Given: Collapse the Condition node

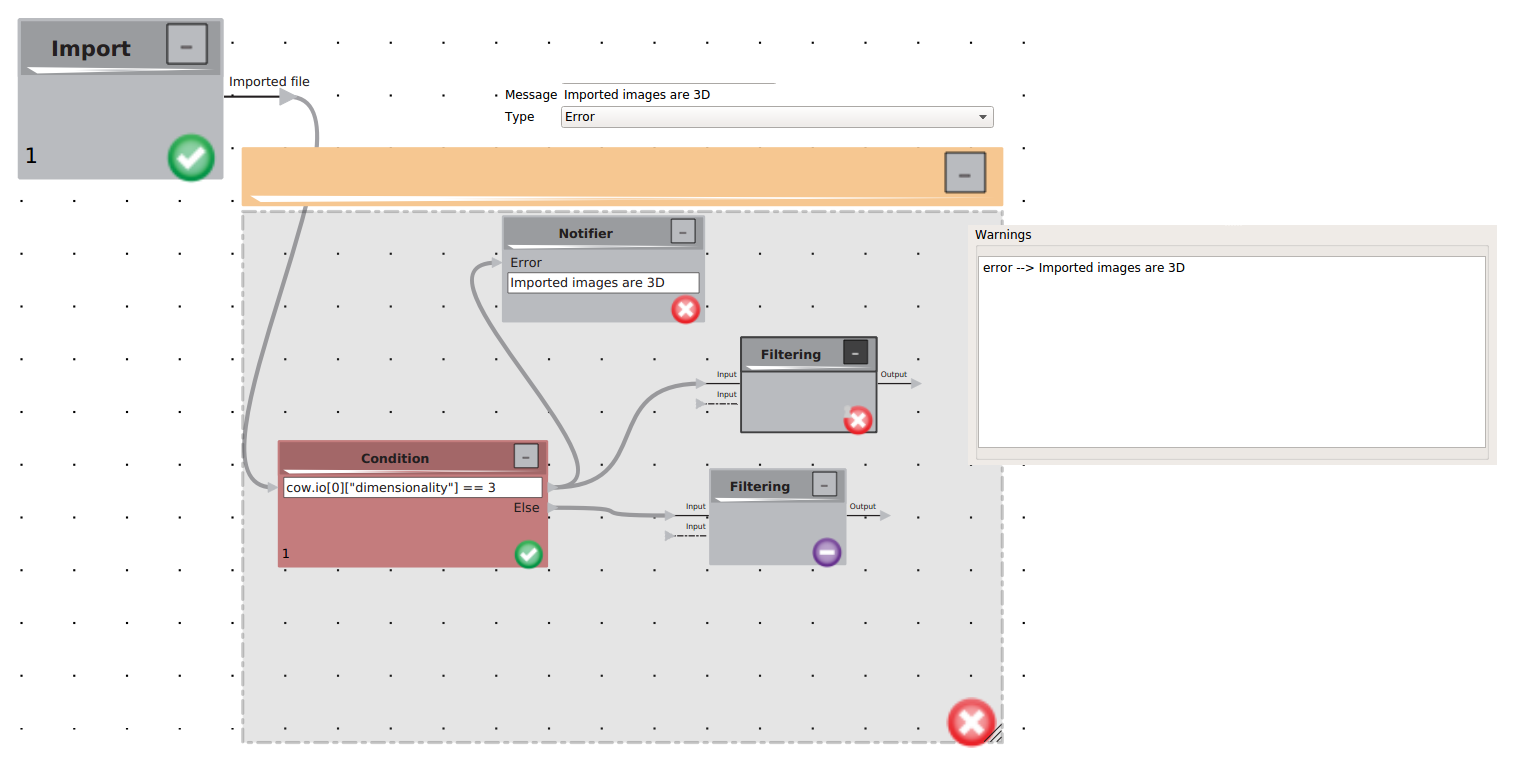Looking at the screenshot, I should click(x=526, y=456).
